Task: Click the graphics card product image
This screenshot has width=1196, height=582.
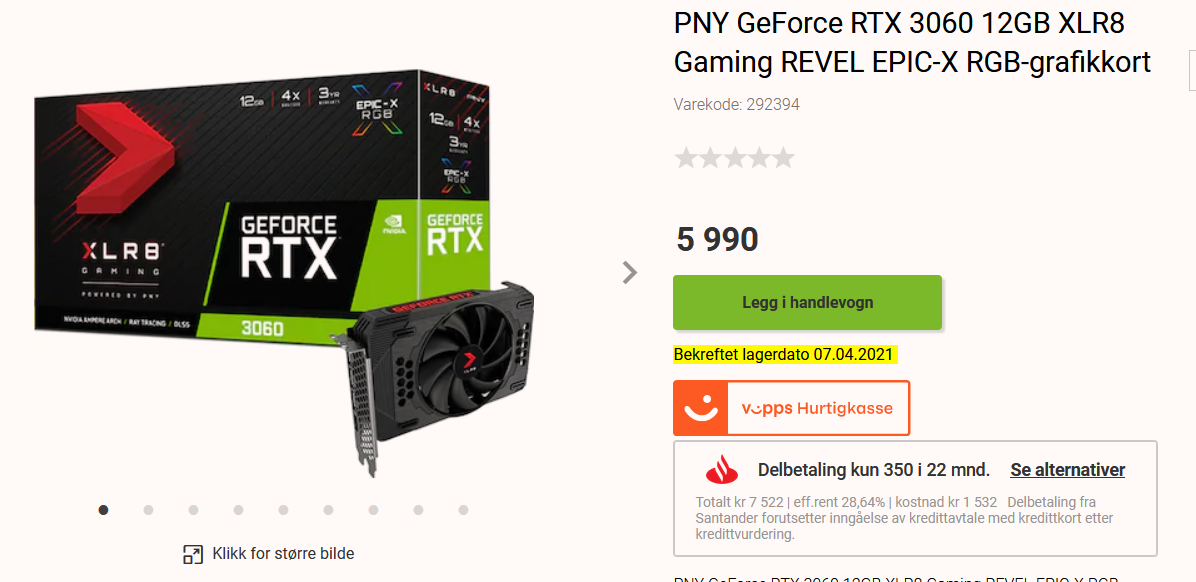Action: click(x=259, y=275)
